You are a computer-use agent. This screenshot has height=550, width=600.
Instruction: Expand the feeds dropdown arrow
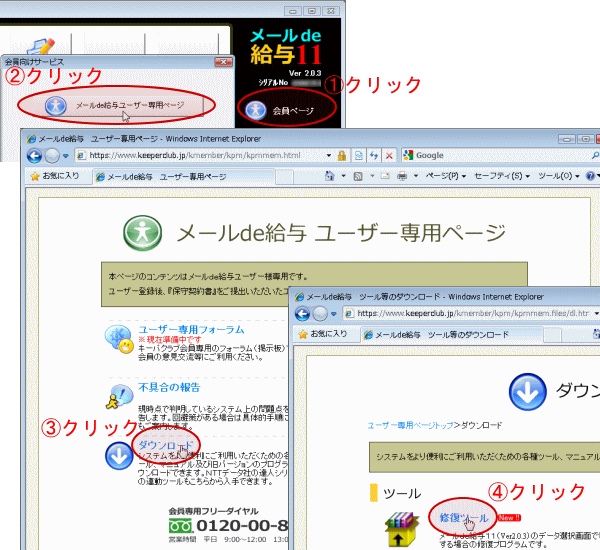click(x=372, y=176)
